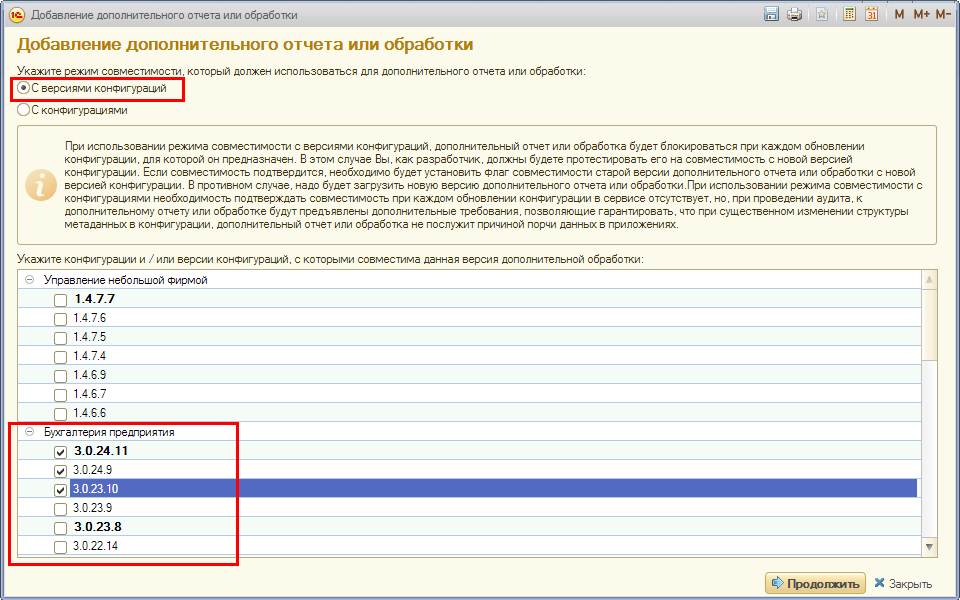Image resolution: width=960 pixels, height=600 pixels.
Task: Click the M+ memory add button
Action: pos(921,15)
